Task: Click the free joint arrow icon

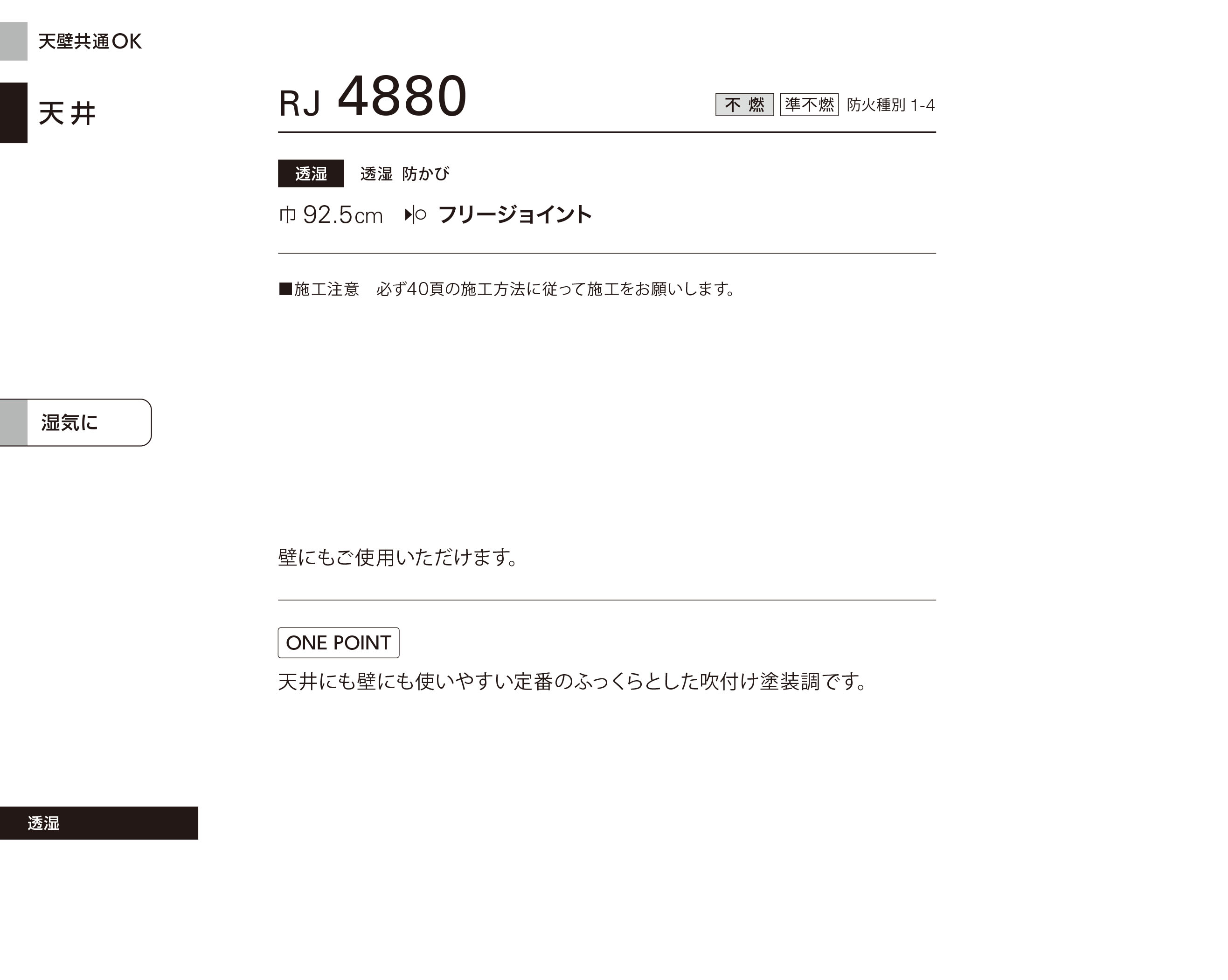Action: click(415, 214)
